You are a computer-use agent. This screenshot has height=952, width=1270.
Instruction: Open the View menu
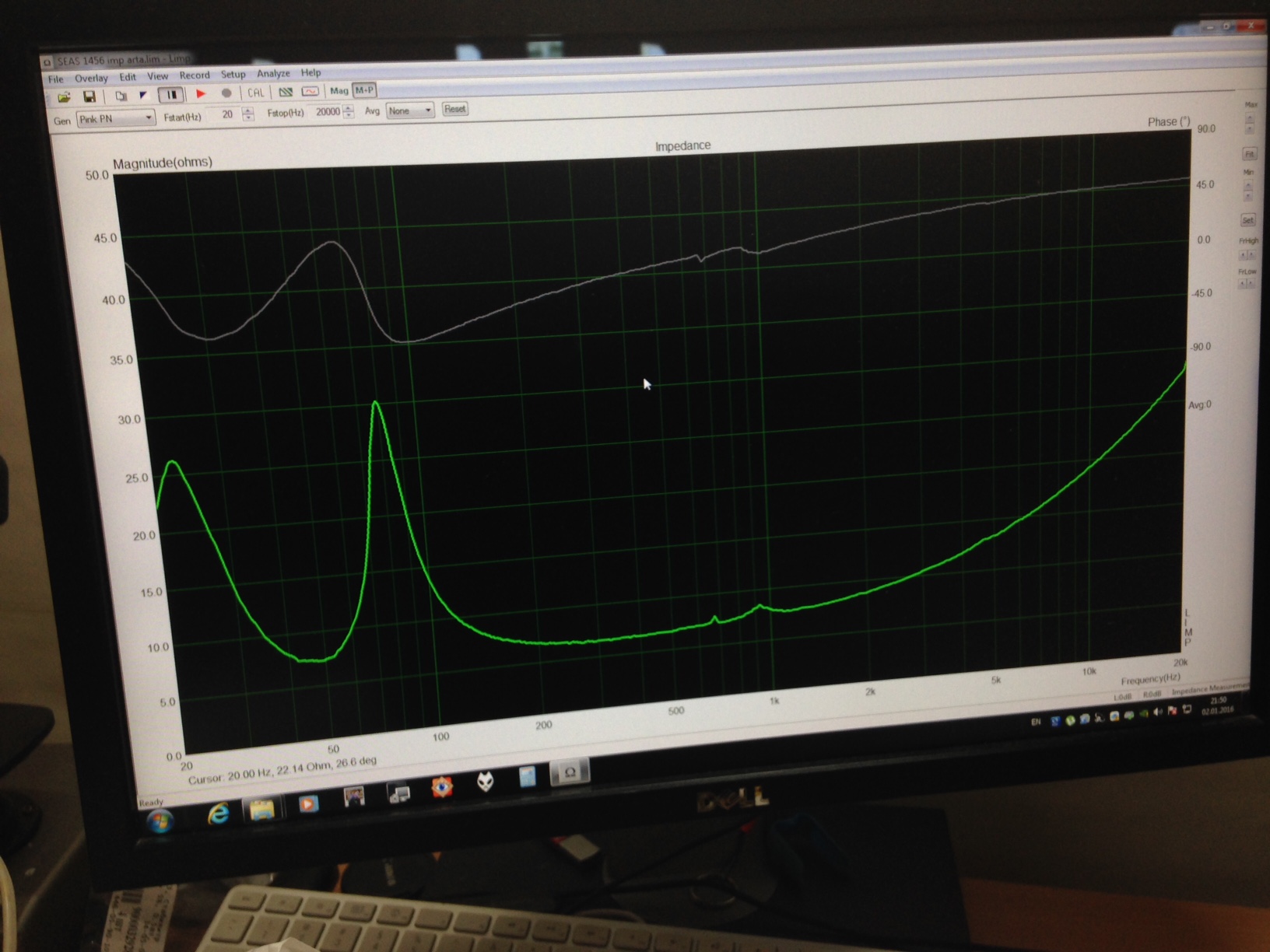pyautogui.click(x=157, y=76)
